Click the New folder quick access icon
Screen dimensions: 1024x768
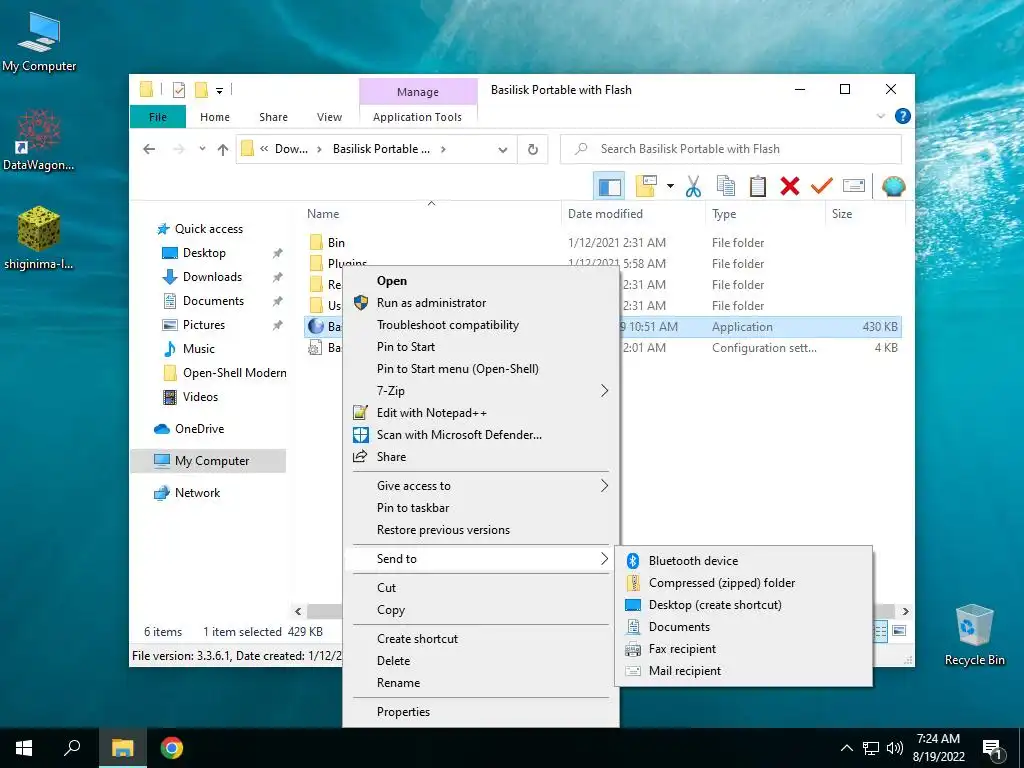click(202, 90)
